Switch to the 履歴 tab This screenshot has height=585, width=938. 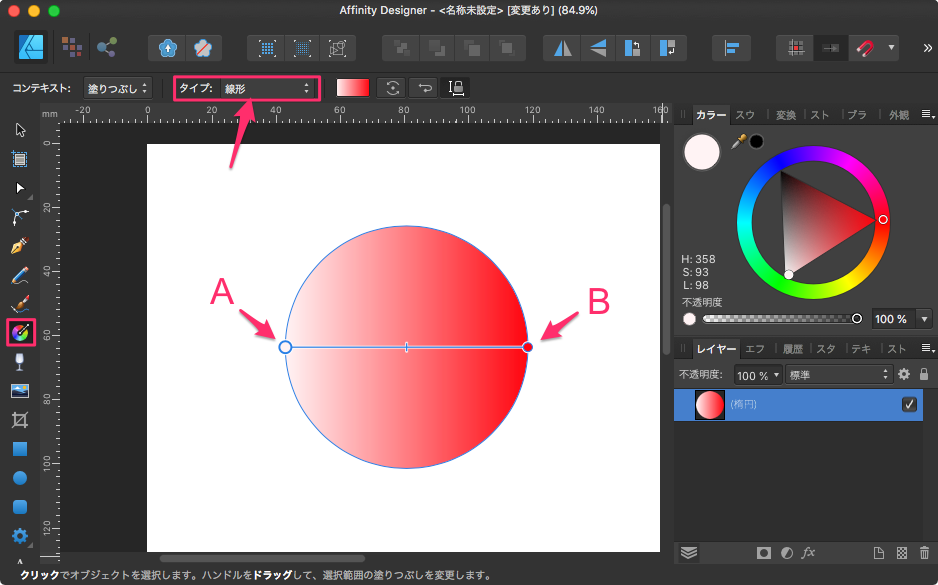point(792,349)
